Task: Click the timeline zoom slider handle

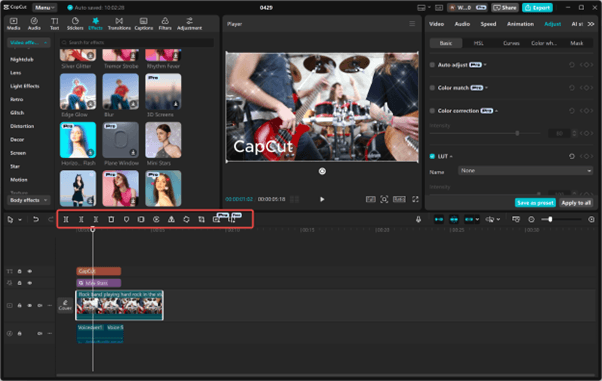Action: pyautogui.click(x=550, y=219)
